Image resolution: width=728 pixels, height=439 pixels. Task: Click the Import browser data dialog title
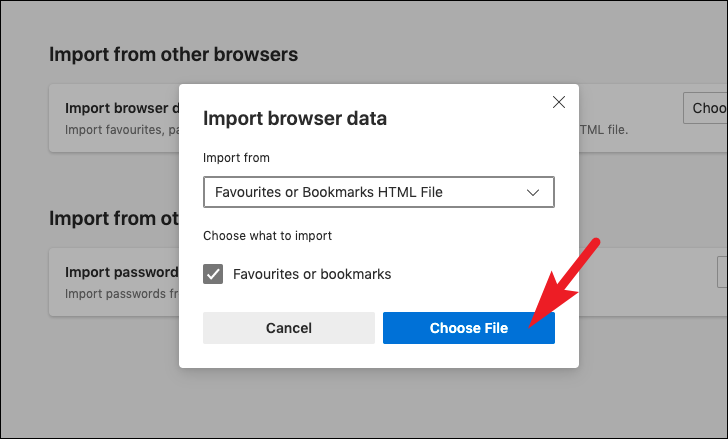(x=295, y=118)
